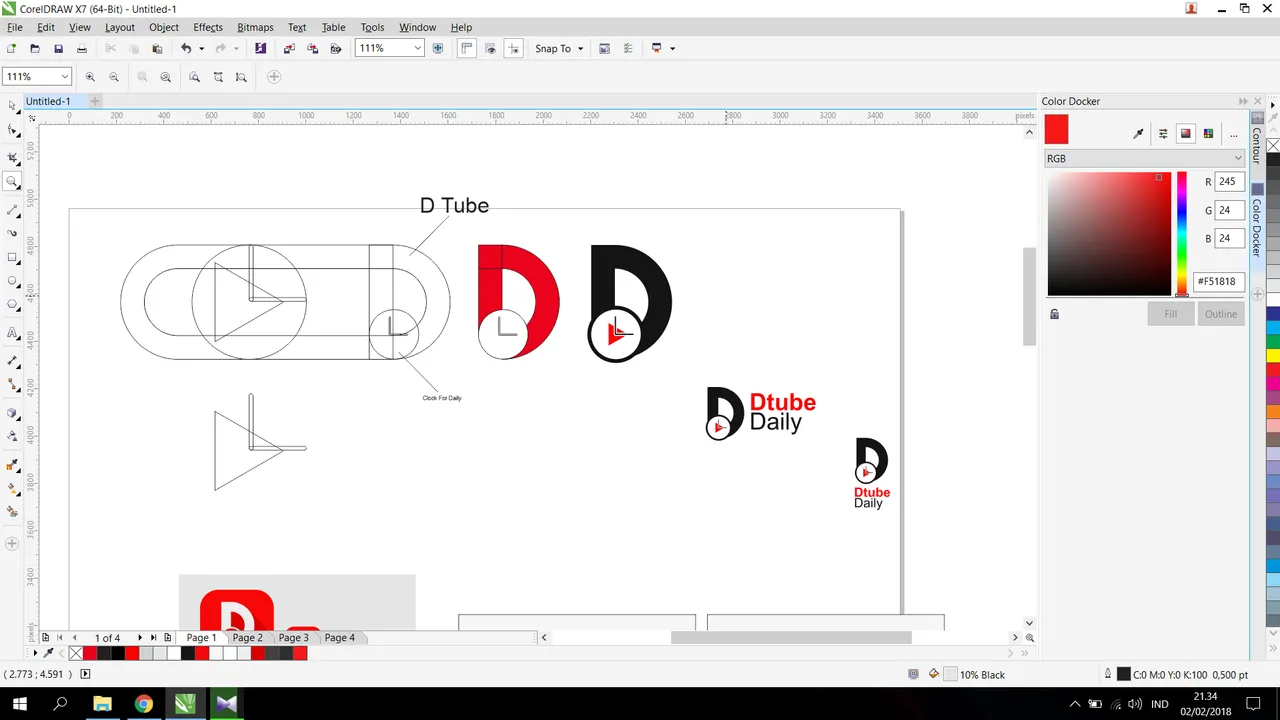Select the Ellipse tool

(x=12, y=282)
